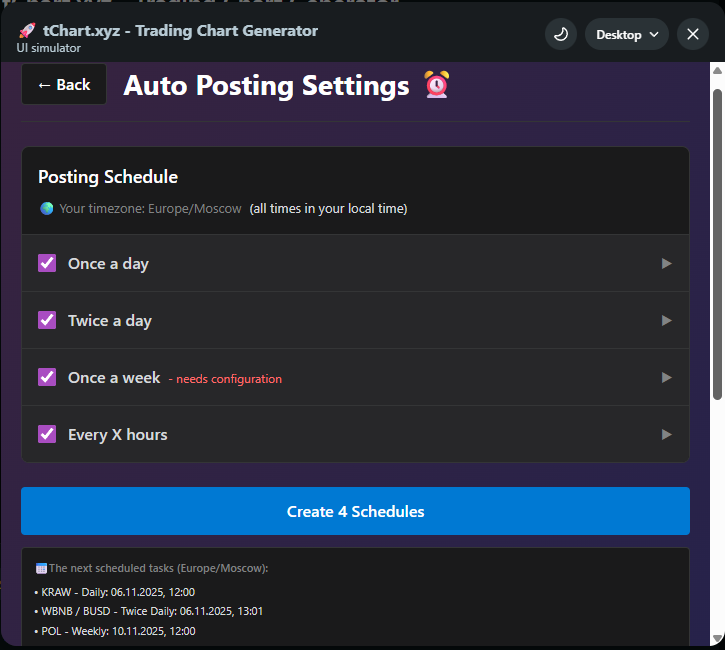Image resolution: width=725 pixels, height=650 pixels.
Task: Expand the Every X hours arrow
Action: coord(666,435)
